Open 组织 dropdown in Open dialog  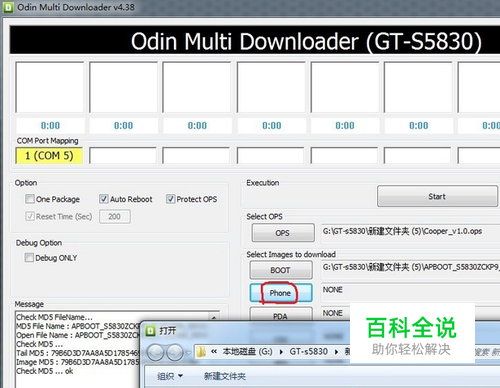170,376
